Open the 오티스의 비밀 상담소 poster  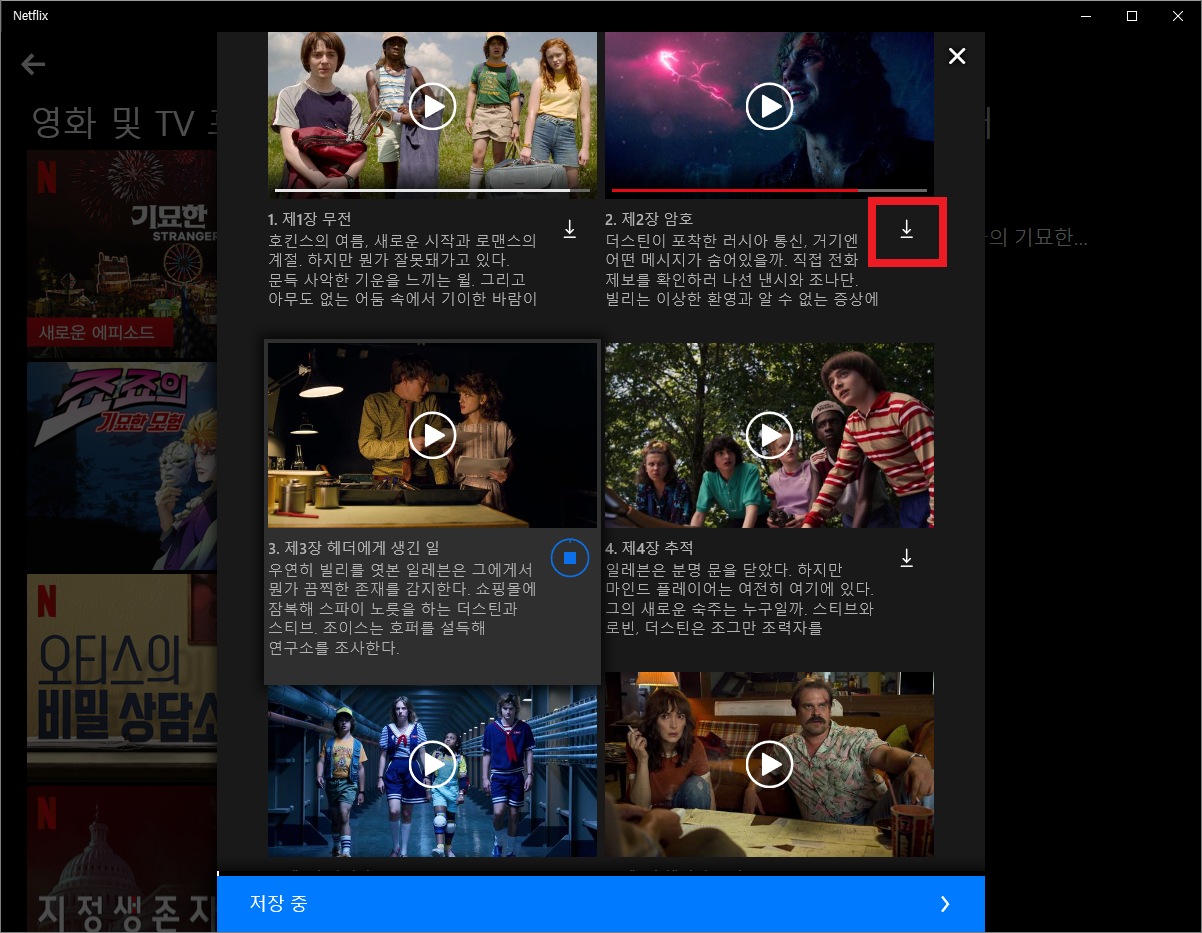coord(122,678)
